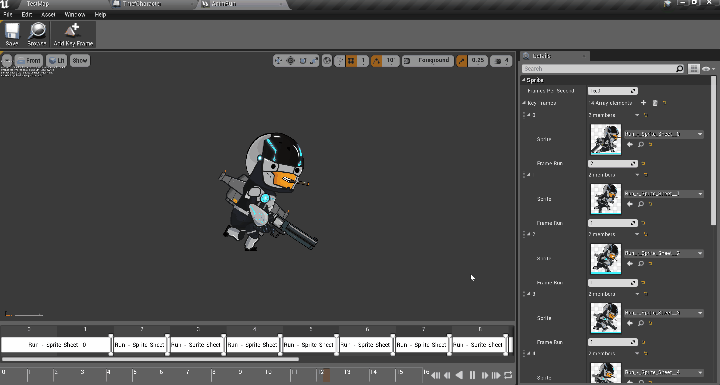The image size is (720, 385).
Task: Open scale snap value 0.25 dropdown
Action: click(478, 61)
